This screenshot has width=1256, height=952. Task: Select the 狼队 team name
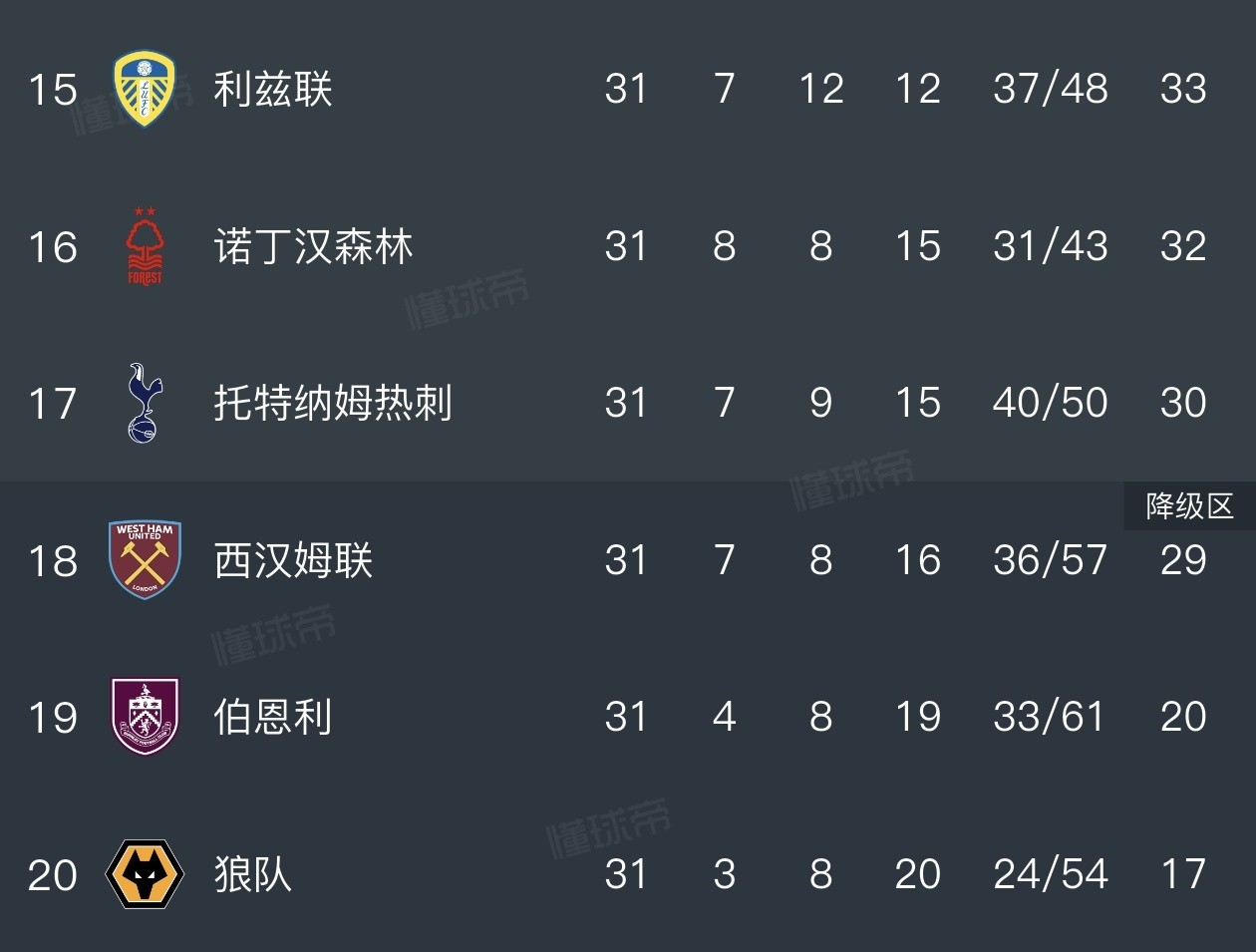coord(252,874)
